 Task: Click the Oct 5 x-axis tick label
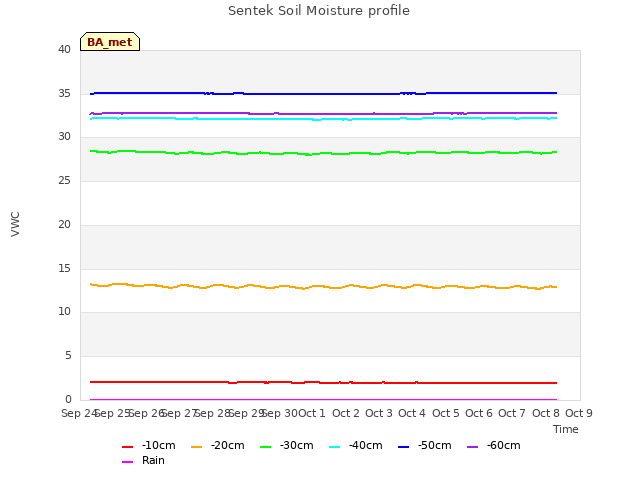(446, 413)
